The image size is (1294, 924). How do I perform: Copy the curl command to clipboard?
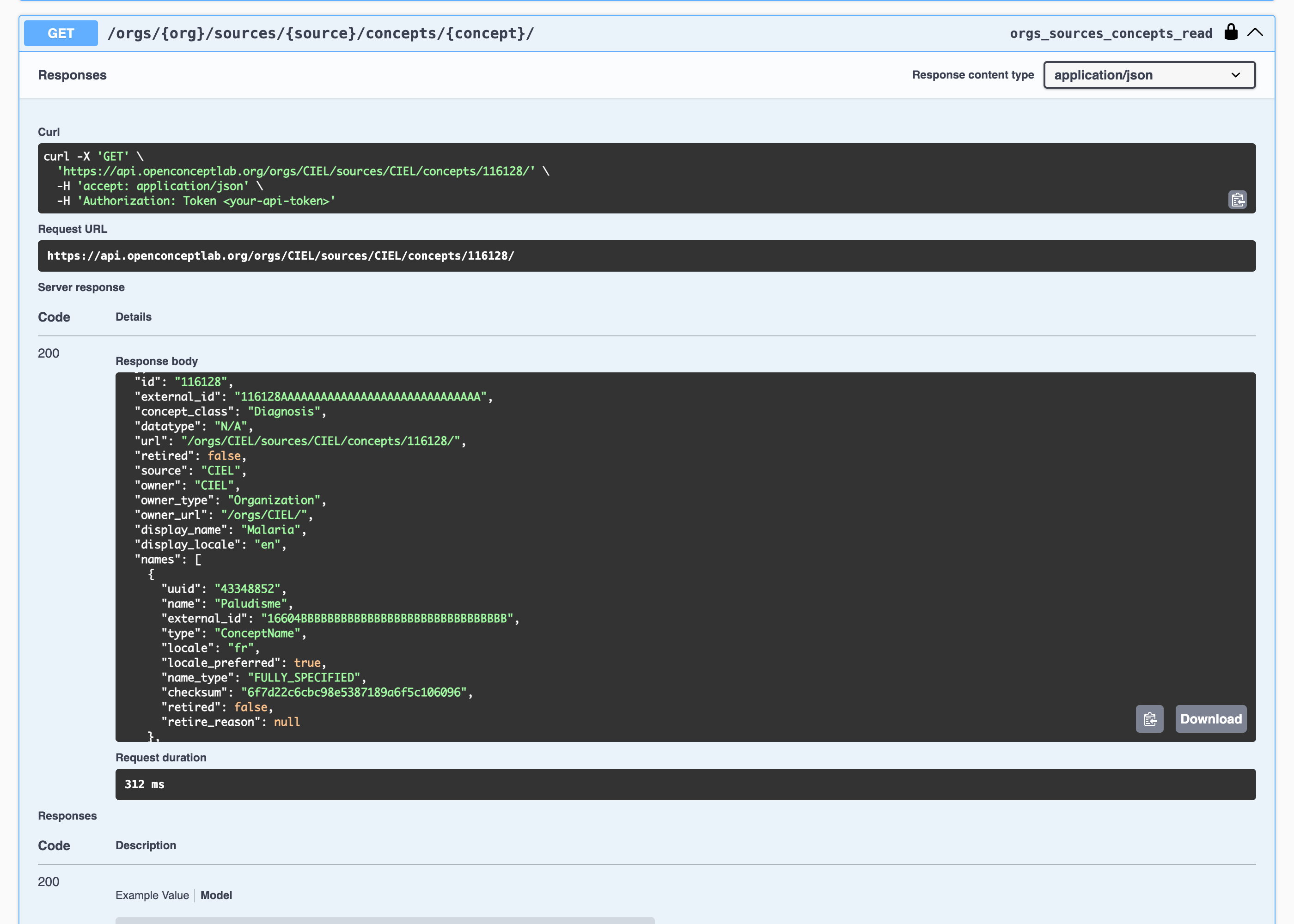tap(1237, 200)
